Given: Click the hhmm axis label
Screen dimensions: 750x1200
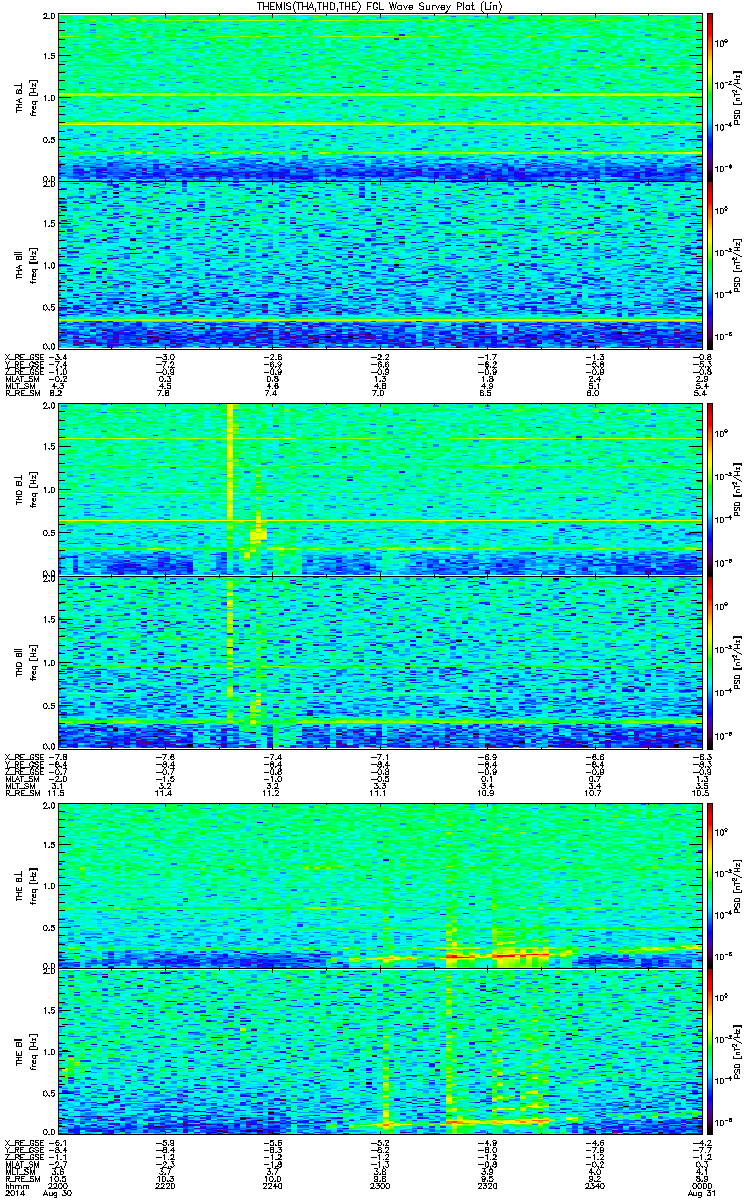Looking at the screenshot, I should tap(16, 1186).
